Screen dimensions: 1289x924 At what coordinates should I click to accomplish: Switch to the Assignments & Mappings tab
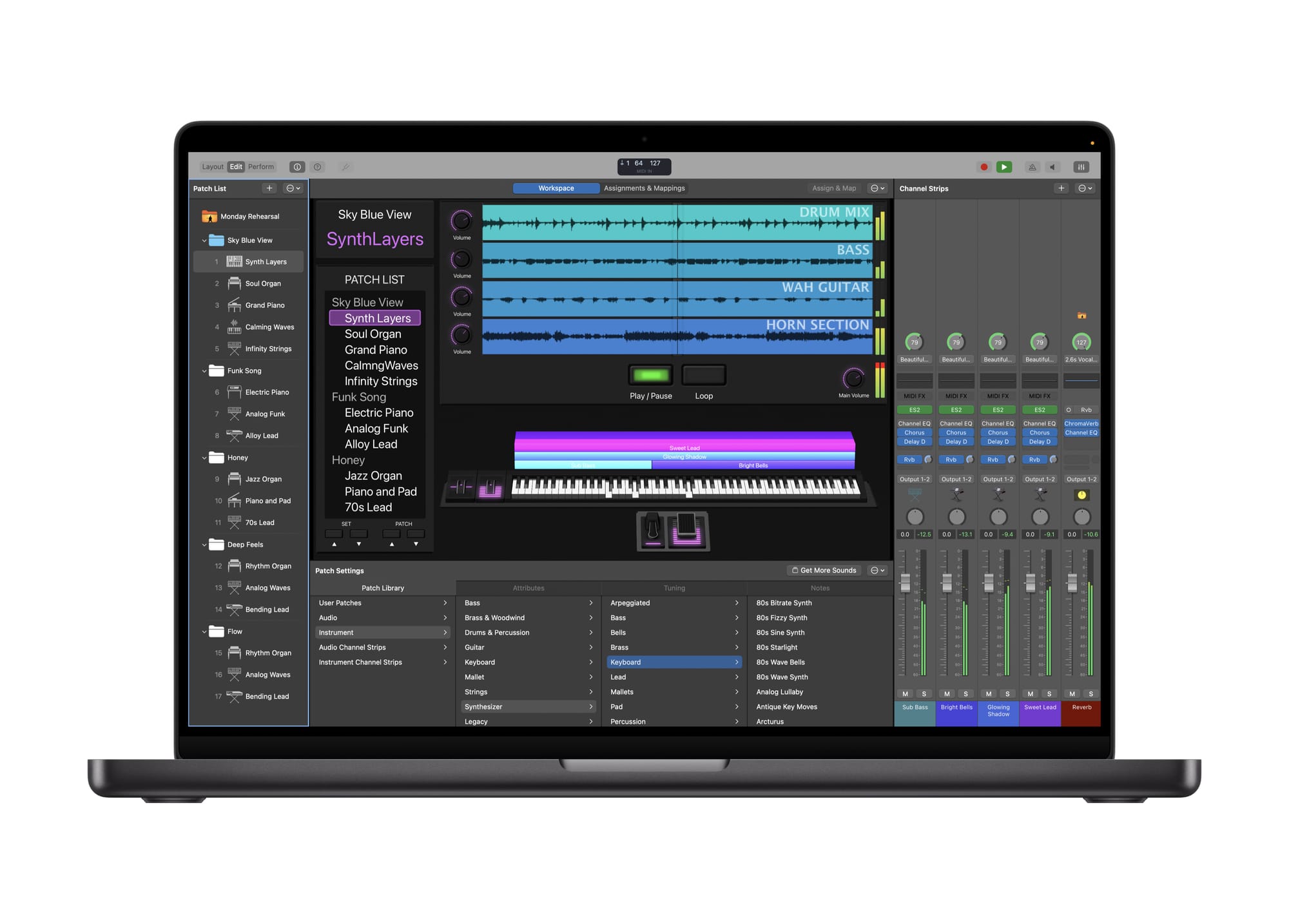coord(644,188)
